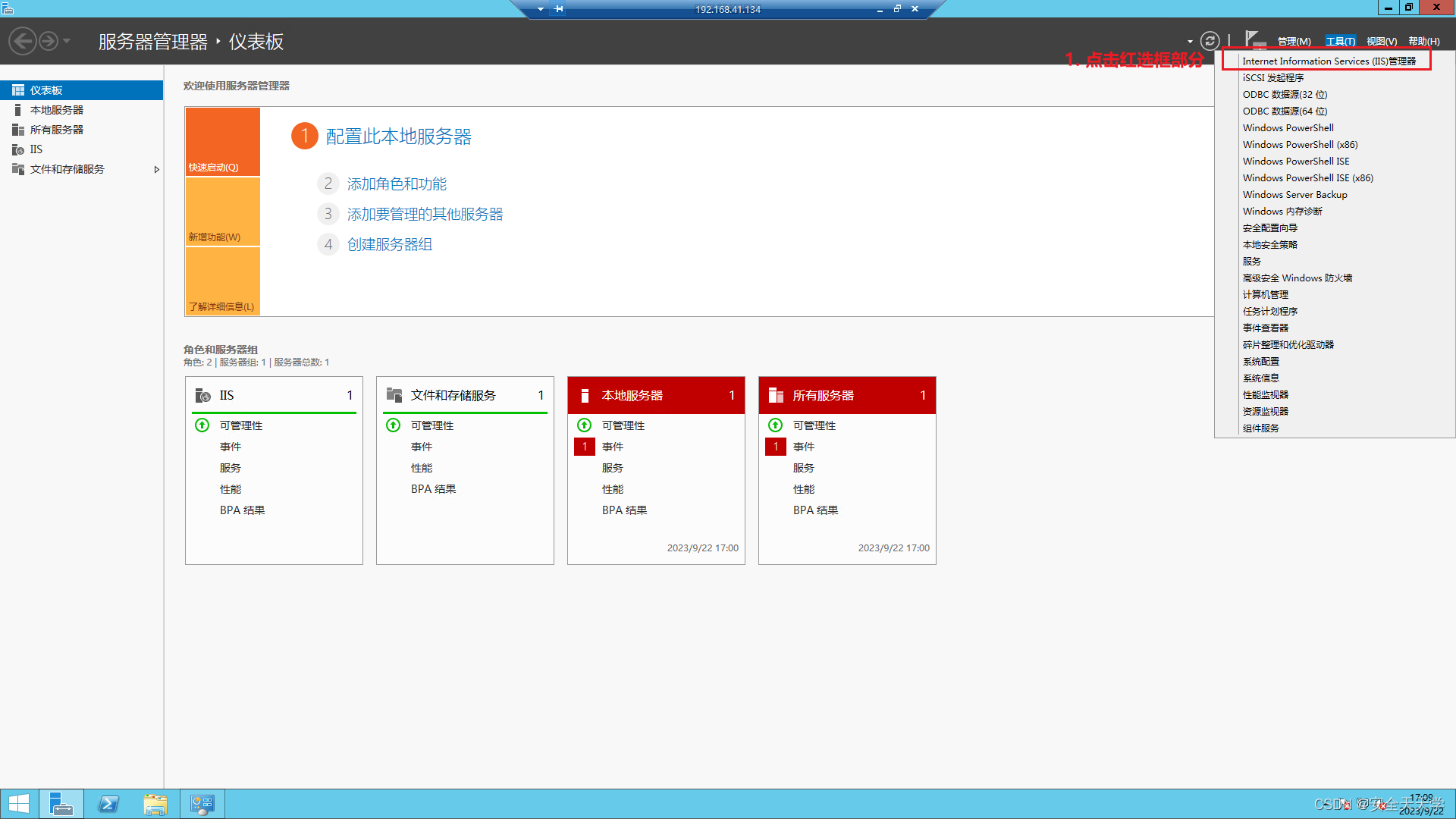1456x819 pixels.
Task: Click 文件和存储服务 tile header icon
Action: click(x=394, y=395)
